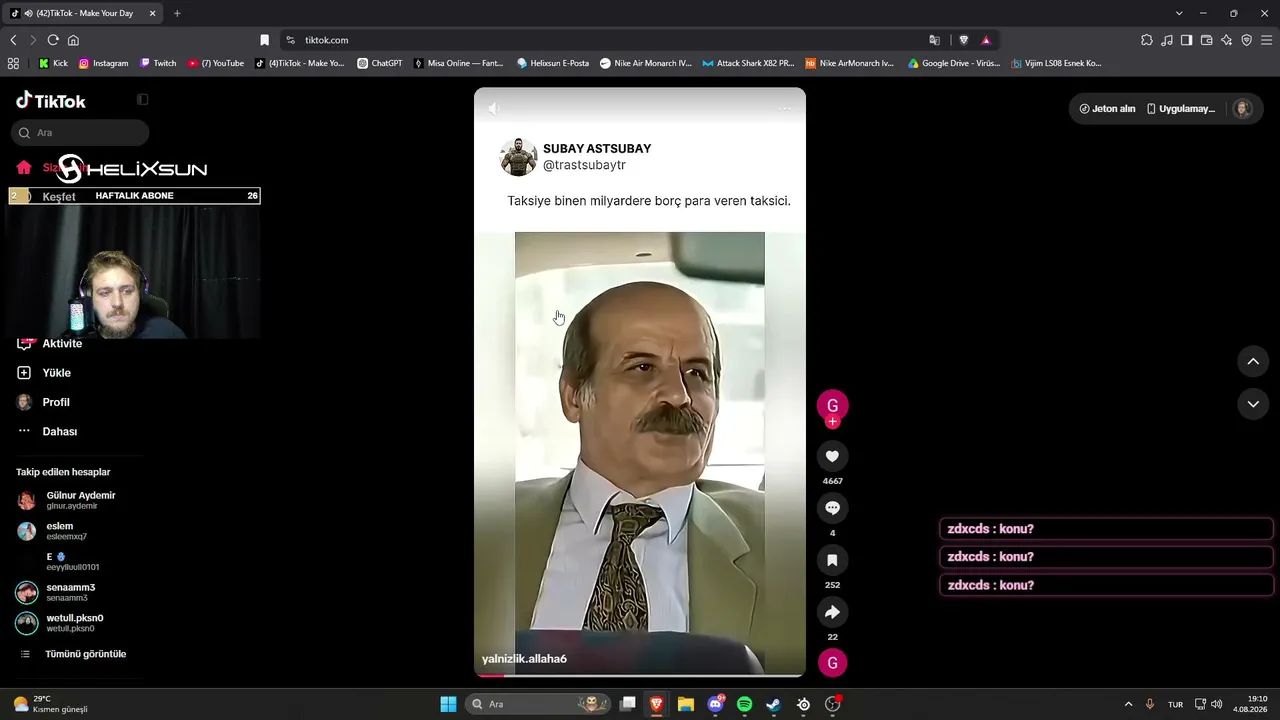Open the YouTube bookmark
The width and height of the screenshot is (1280, 720).
coord(216,63)
